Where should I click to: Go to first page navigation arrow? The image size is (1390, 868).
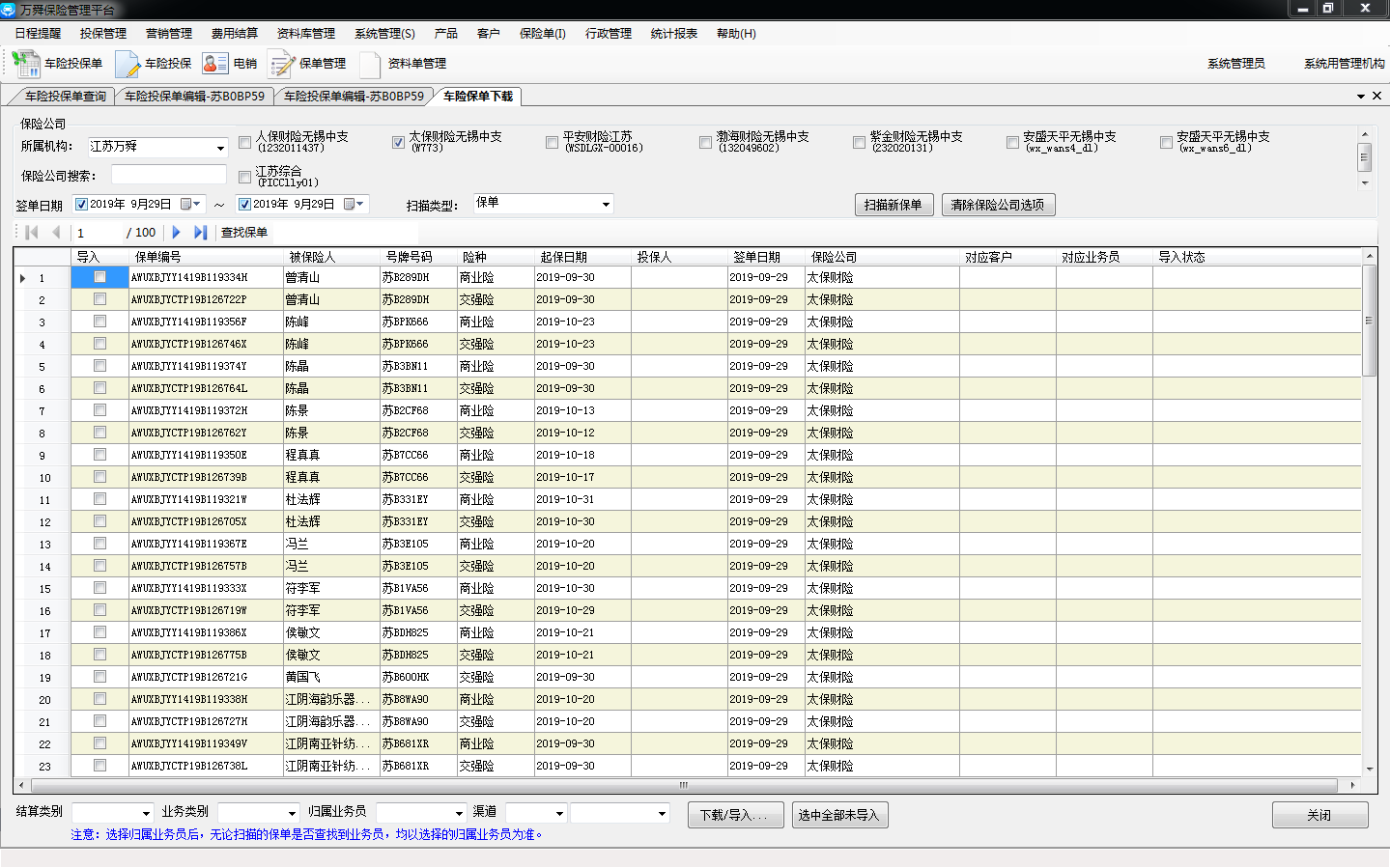[x=32, y=233]
